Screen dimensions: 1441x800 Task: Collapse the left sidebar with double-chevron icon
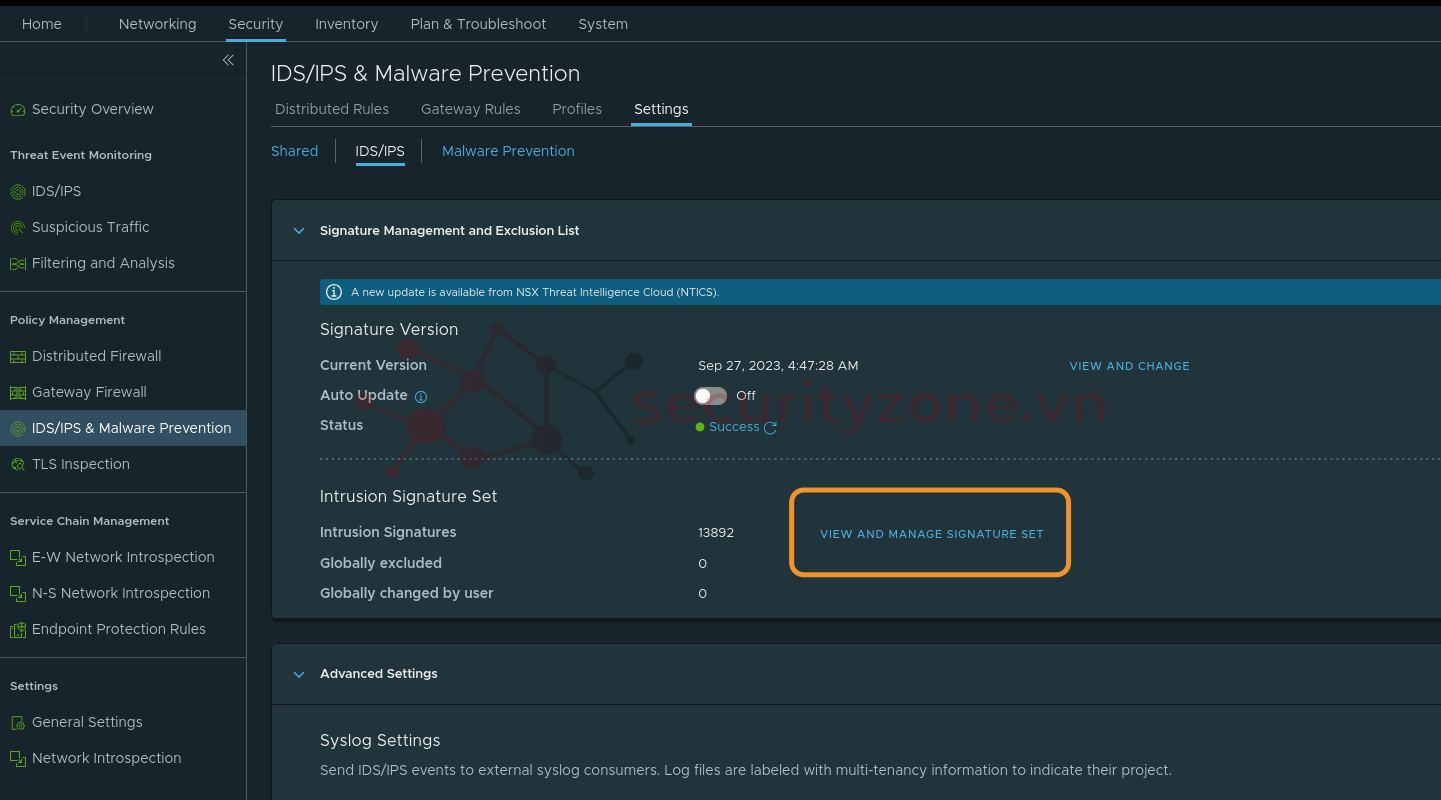tap(228, 60)
